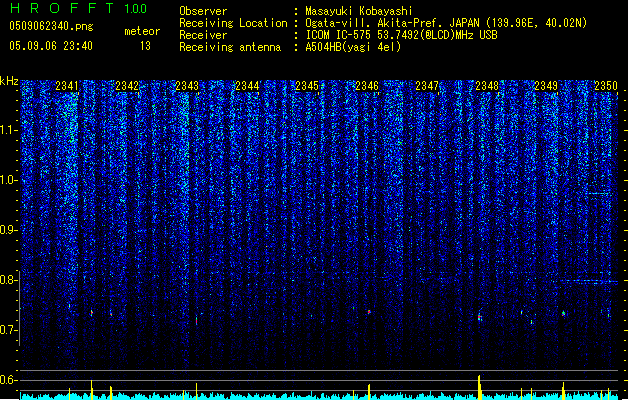Click the 2341 time marker
Screen dimensions: 629x400
[x=67, y=86]
